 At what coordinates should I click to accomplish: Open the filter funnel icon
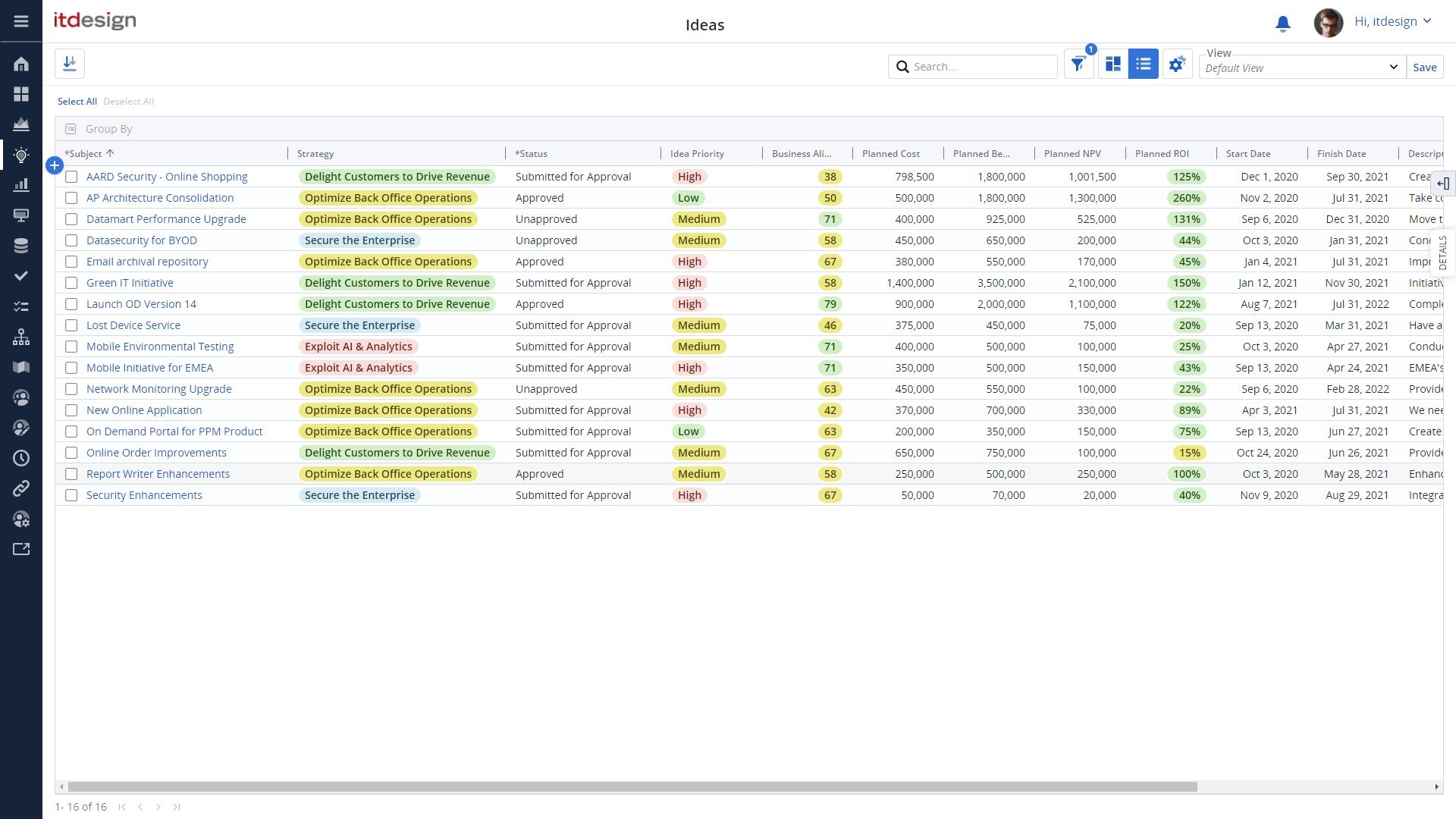(x=1078, y=64)
